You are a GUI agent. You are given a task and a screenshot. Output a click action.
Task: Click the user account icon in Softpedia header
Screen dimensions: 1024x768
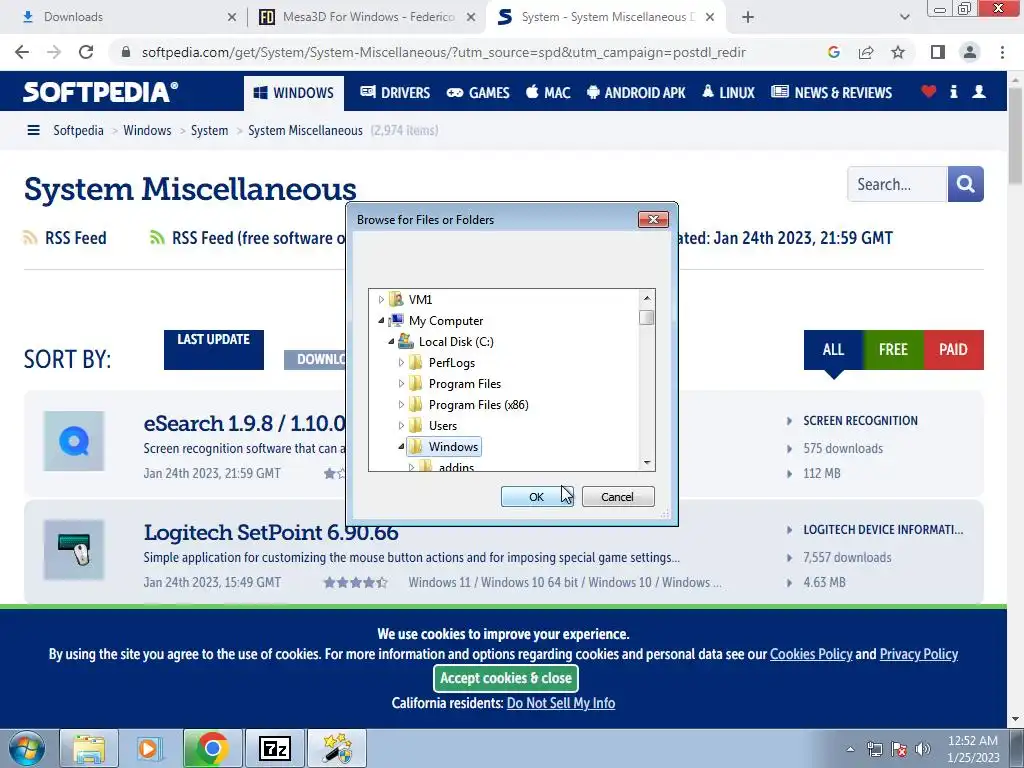[x=979, y=91]
